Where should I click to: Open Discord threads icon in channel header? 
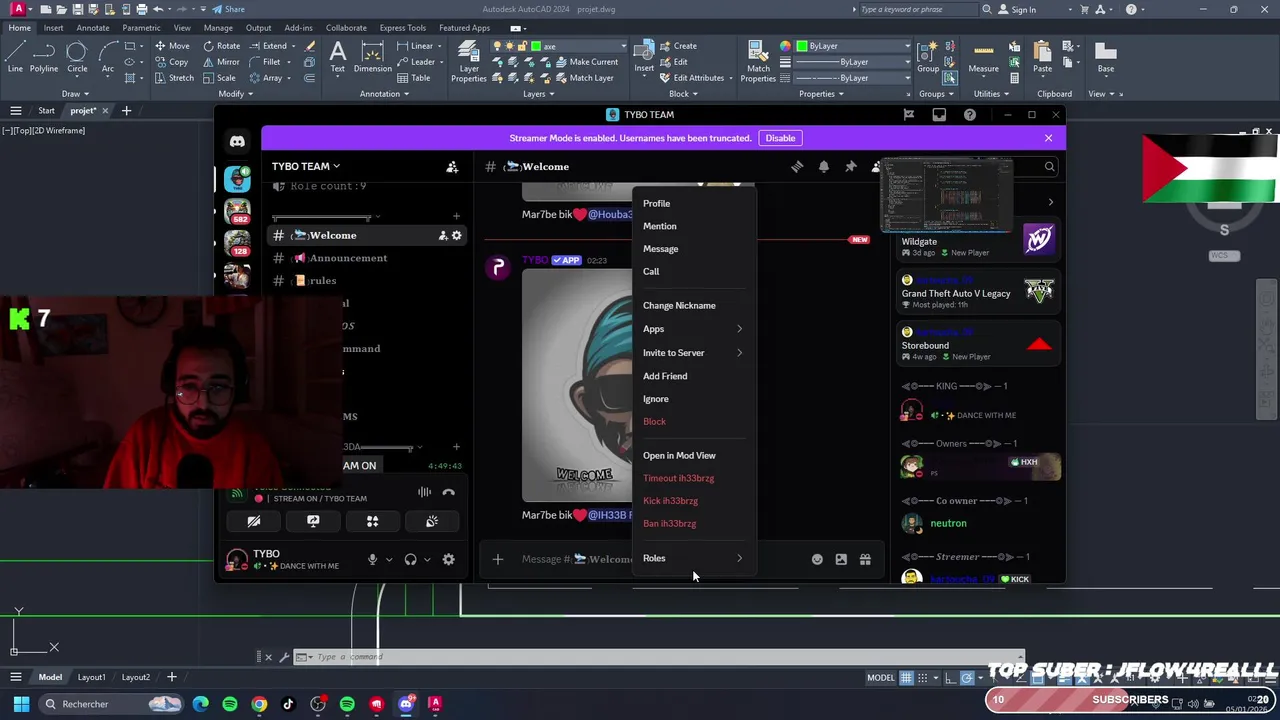pos(797,167)
